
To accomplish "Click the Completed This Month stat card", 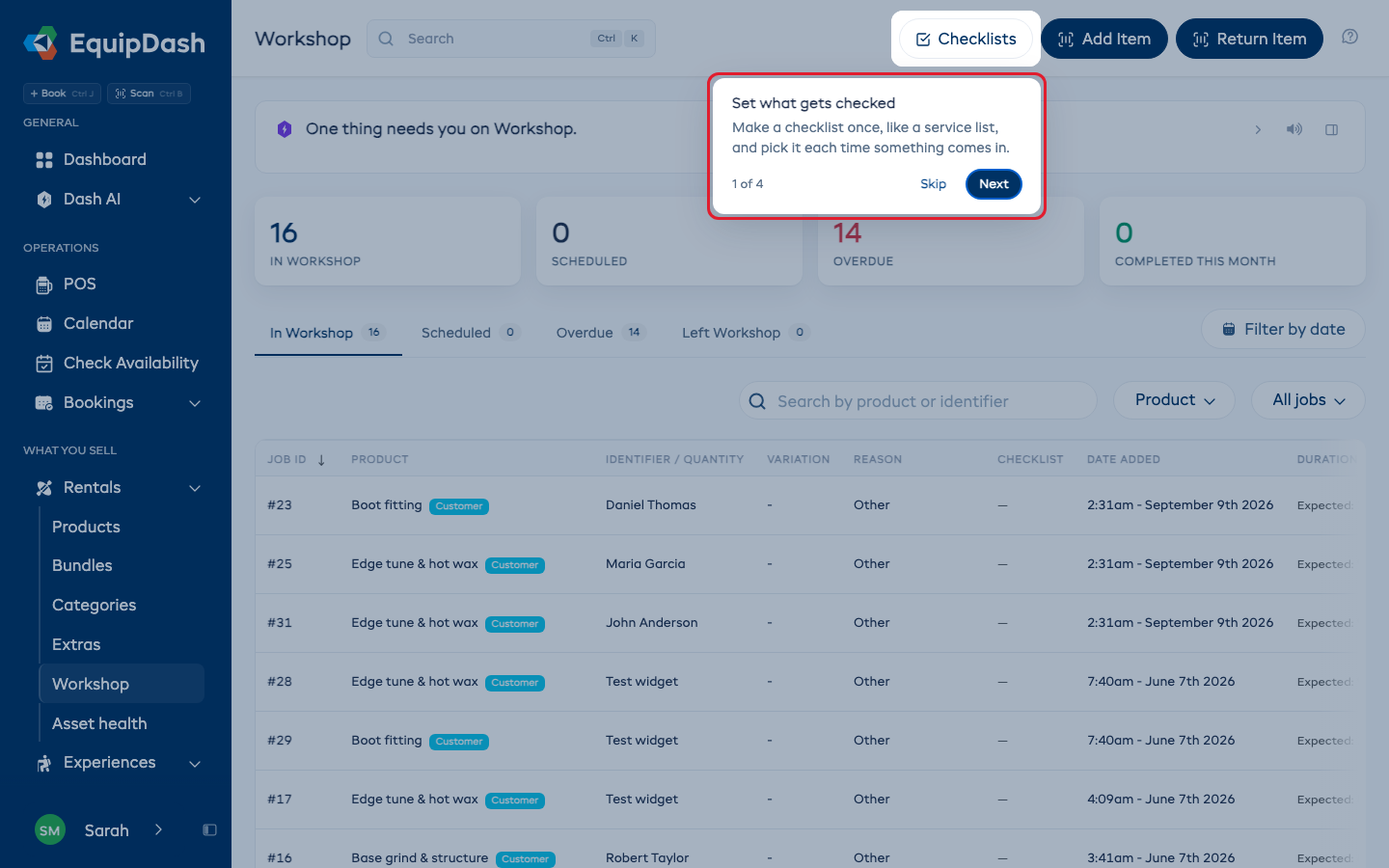I will pyautogui.click(x=1233, y=241).
